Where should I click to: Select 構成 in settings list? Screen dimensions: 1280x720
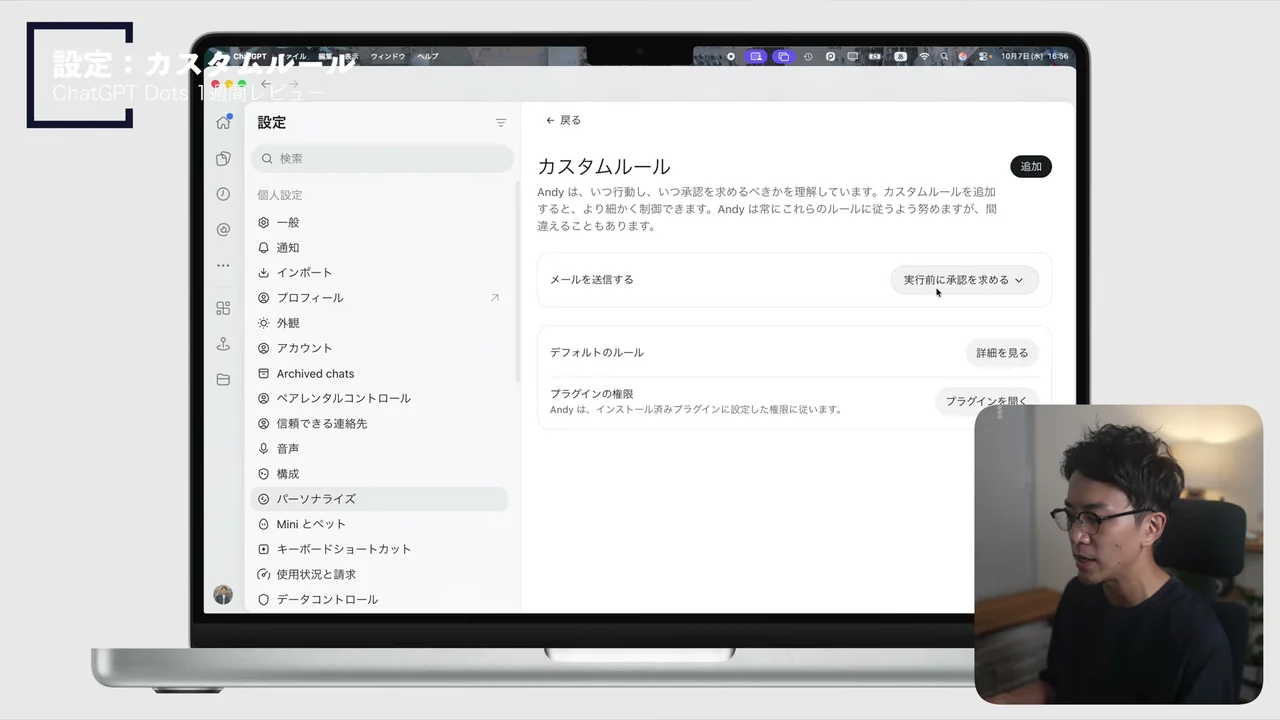click(x=379, y=474)
